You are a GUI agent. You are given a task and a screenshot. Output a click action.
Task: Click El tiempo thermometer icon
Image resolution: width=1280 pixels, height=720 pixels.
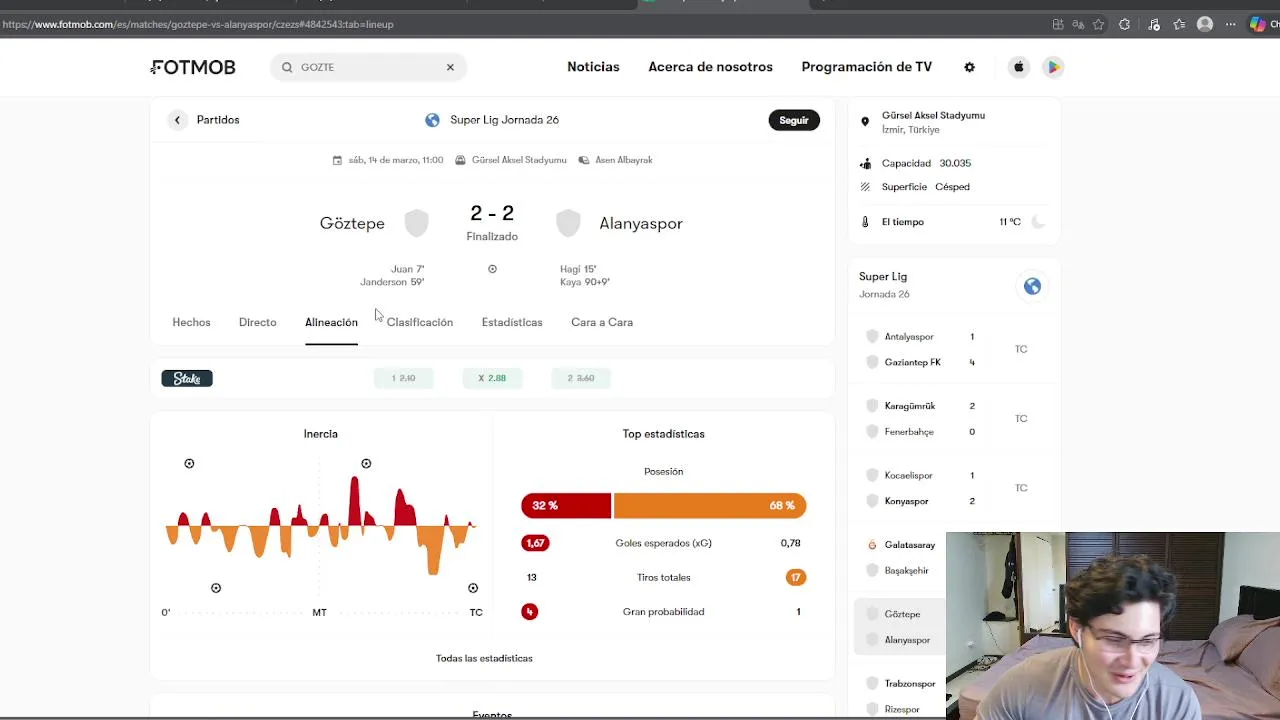tap(865, 222)
